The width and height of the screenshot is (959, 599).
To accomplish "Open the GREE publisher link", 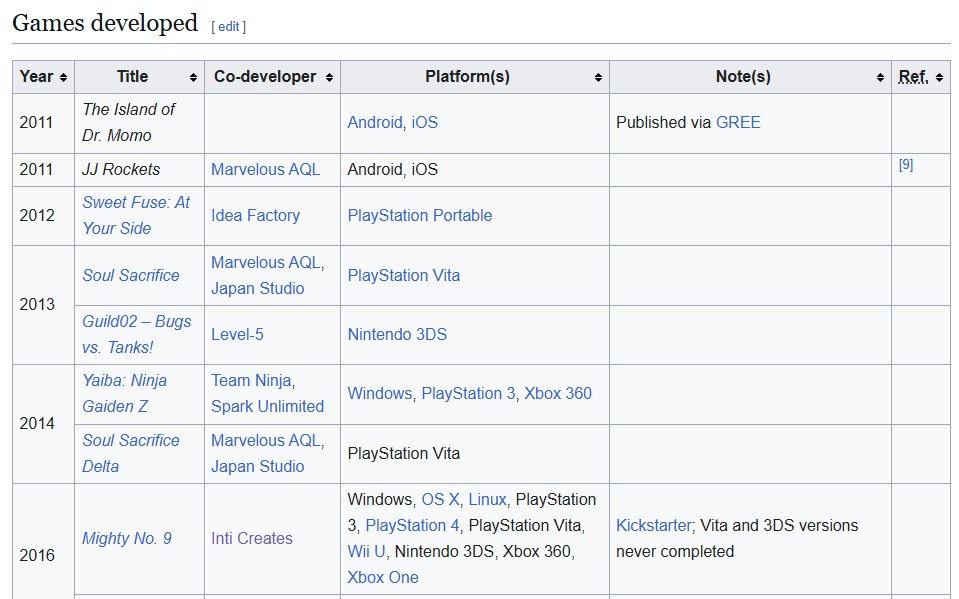I will (x=738, y=122).
